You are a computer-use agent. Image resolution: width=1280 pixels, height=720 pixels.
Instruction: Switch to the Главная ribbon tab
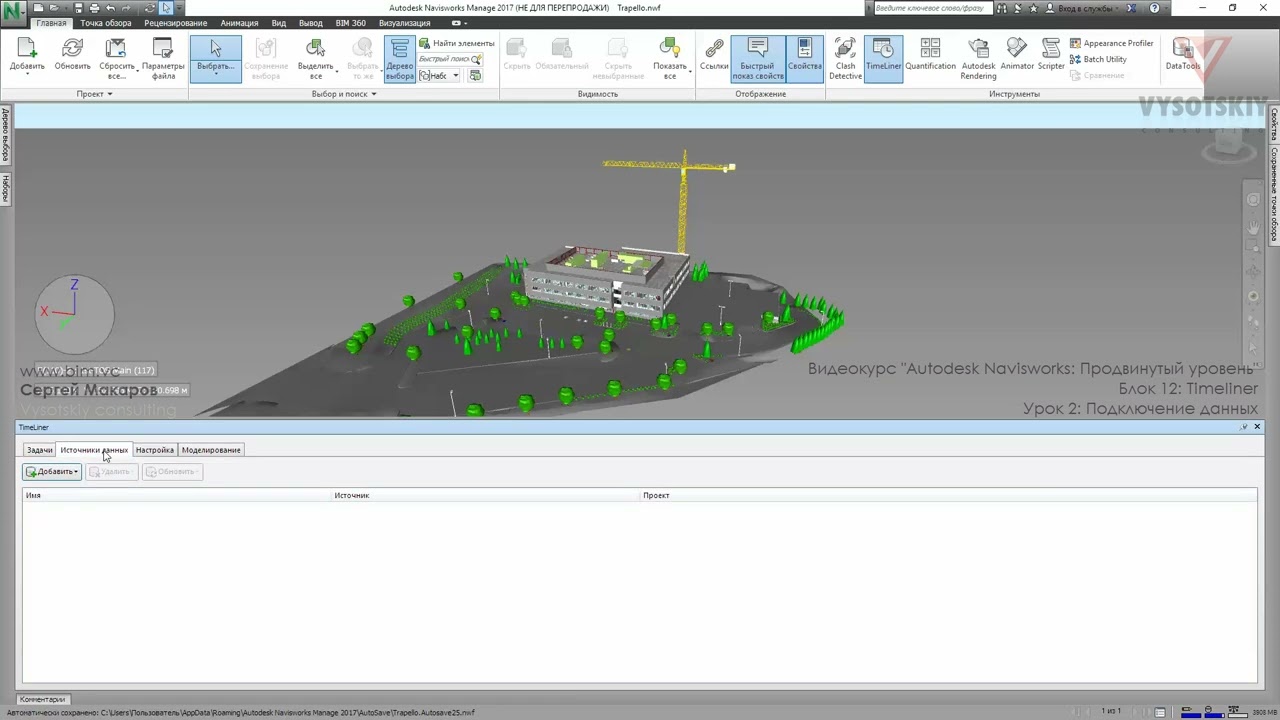[51, 23]
